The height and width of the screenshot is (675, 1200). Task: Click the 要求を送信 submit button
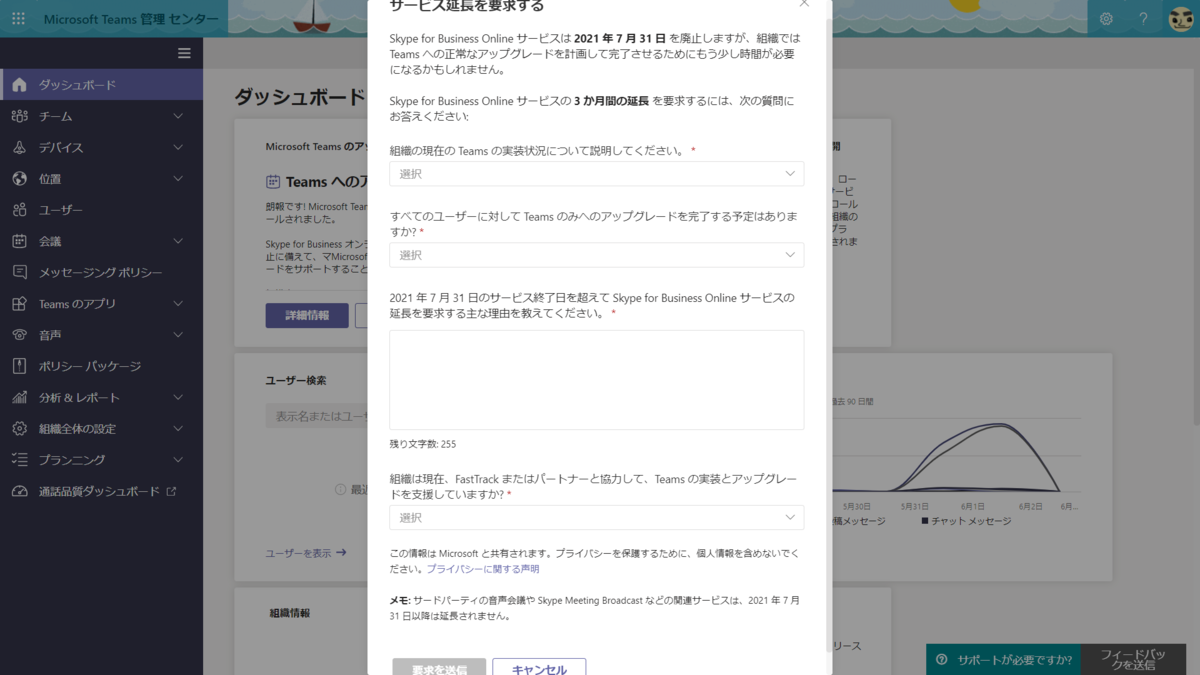tap(439, 667)
